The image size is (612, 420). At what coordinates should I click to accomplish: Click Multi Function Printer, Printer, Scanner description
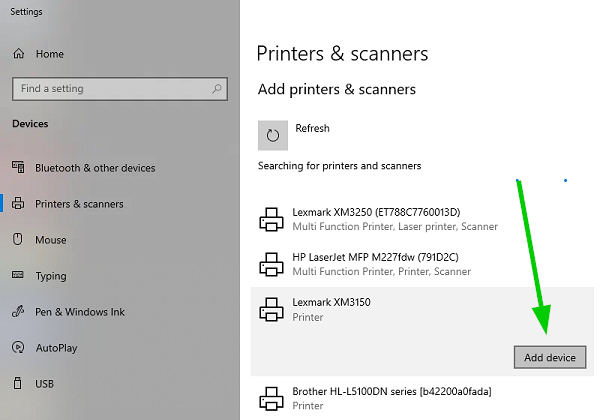(x=382, y=271)
